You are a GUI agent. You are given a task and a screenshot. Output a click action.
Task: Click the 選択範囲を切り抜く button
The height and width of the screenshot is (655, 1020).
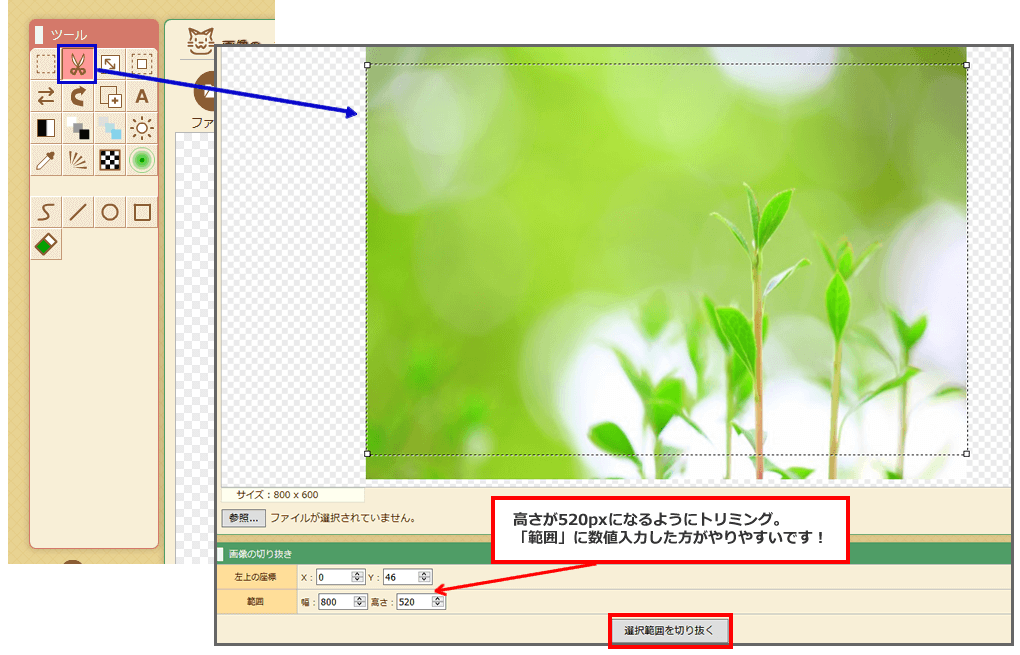[x=670, y=631]
